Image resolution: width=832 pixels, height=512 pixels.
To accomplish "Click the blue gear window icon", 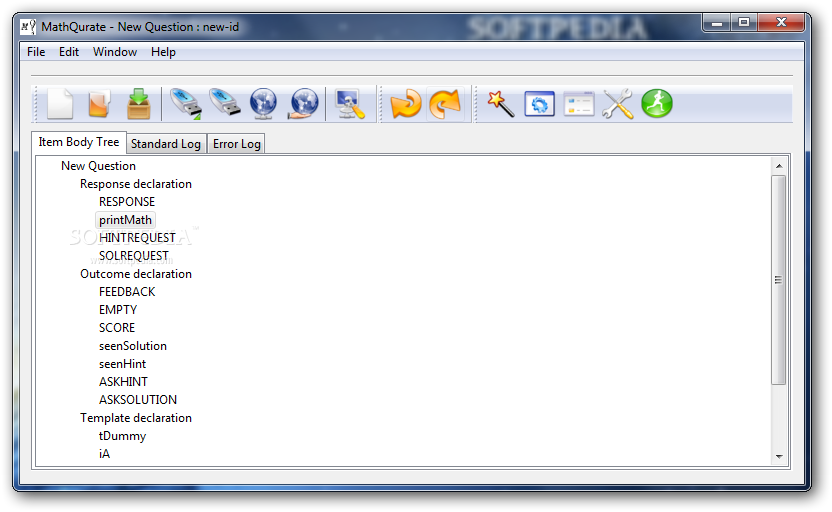I will 540,104.
